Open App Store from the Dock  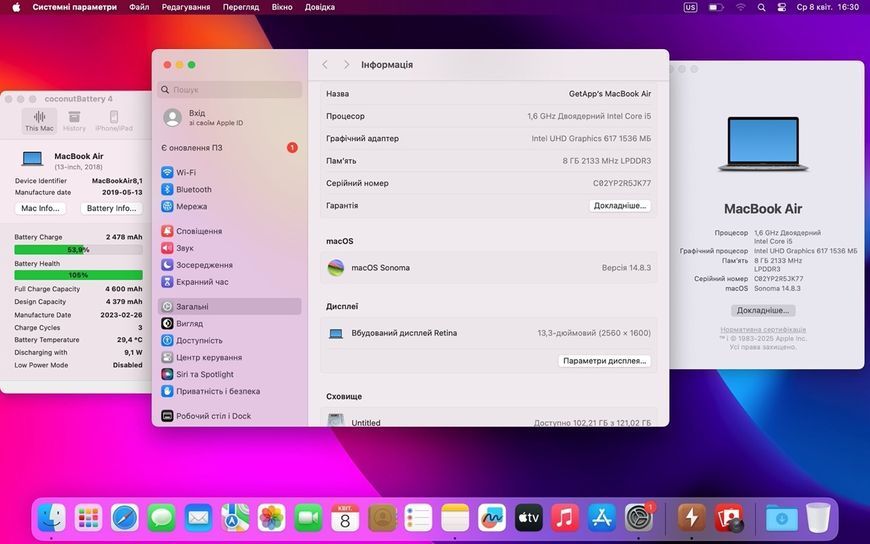tap(602, 518)
